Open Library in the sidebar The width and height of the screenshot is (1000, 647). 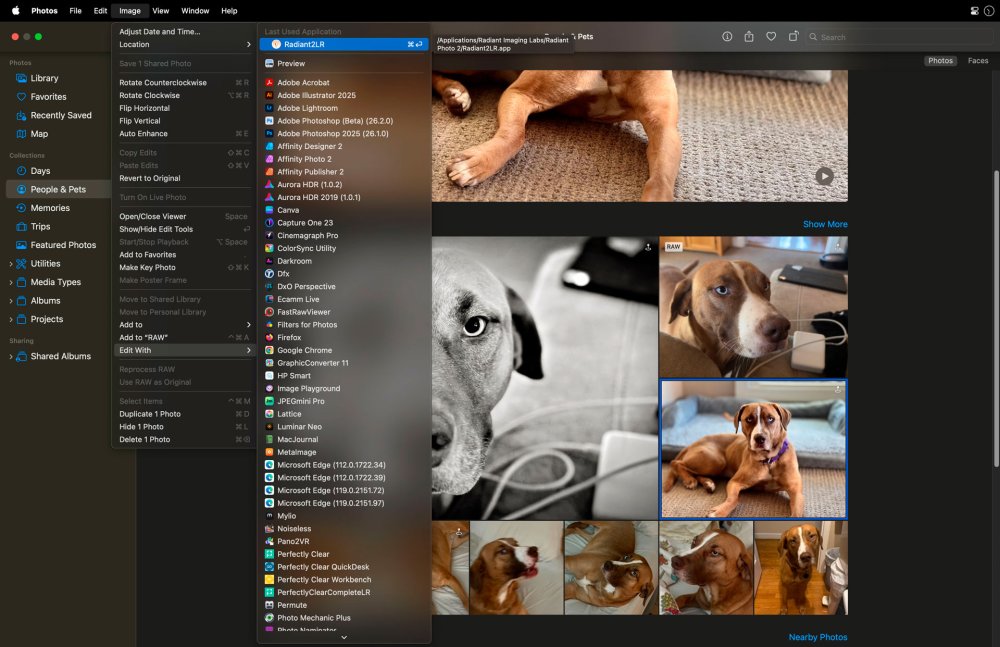point(44,78)
